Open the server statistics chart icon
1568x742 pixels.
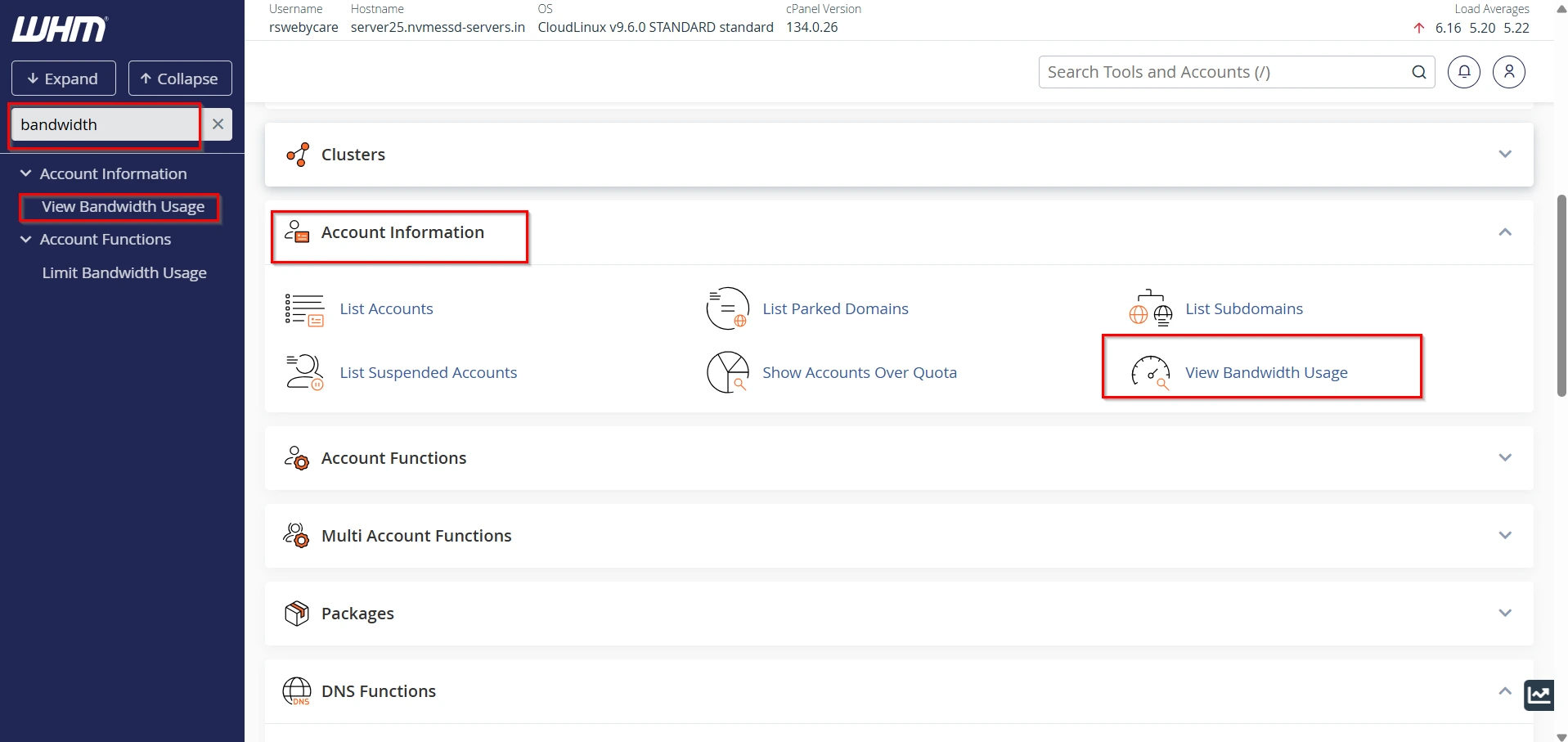pyautogui.click(x=1539, y=695)
